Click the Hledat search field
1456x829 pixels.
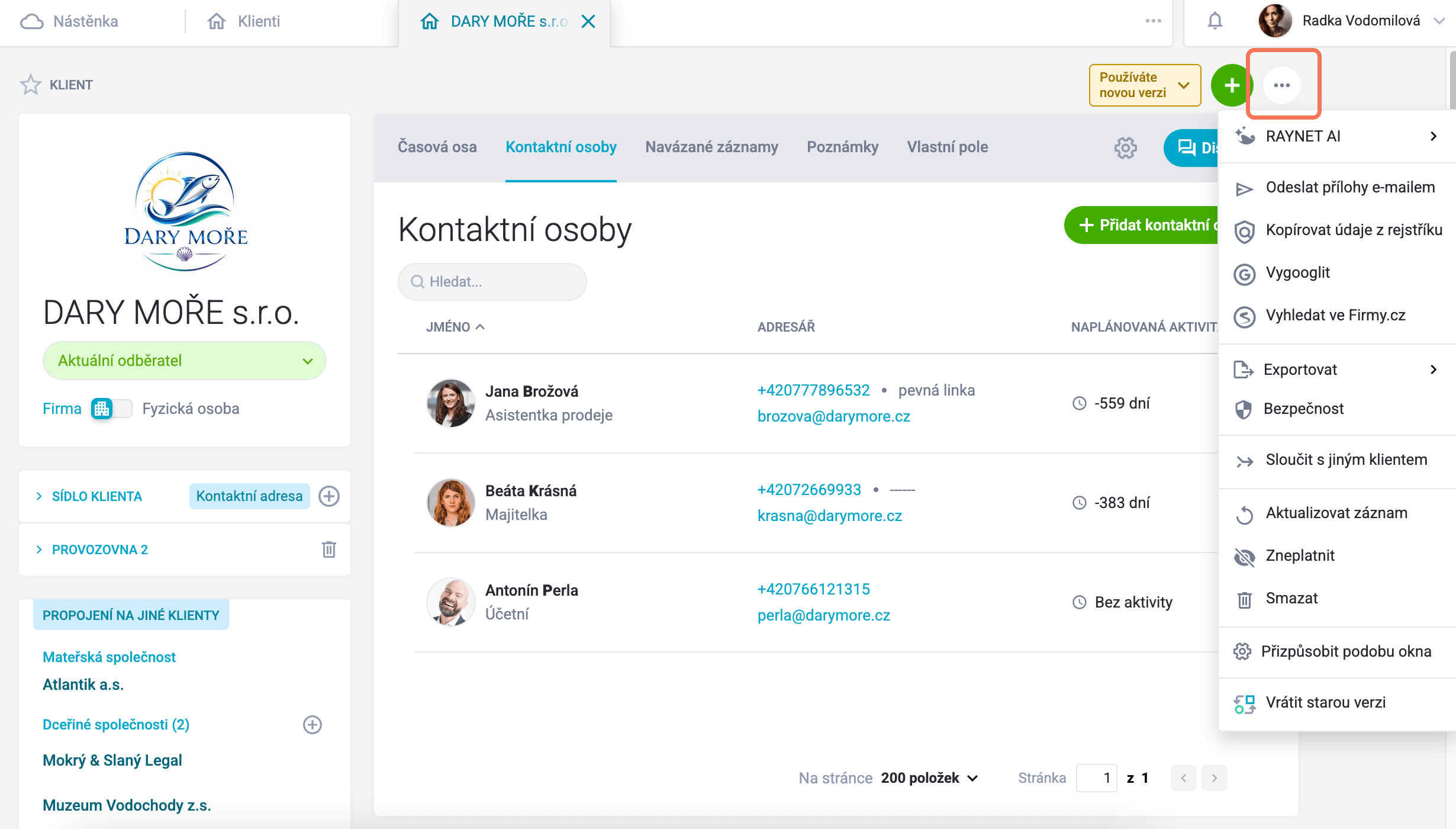pyautogui.click(x=492, y=282)
